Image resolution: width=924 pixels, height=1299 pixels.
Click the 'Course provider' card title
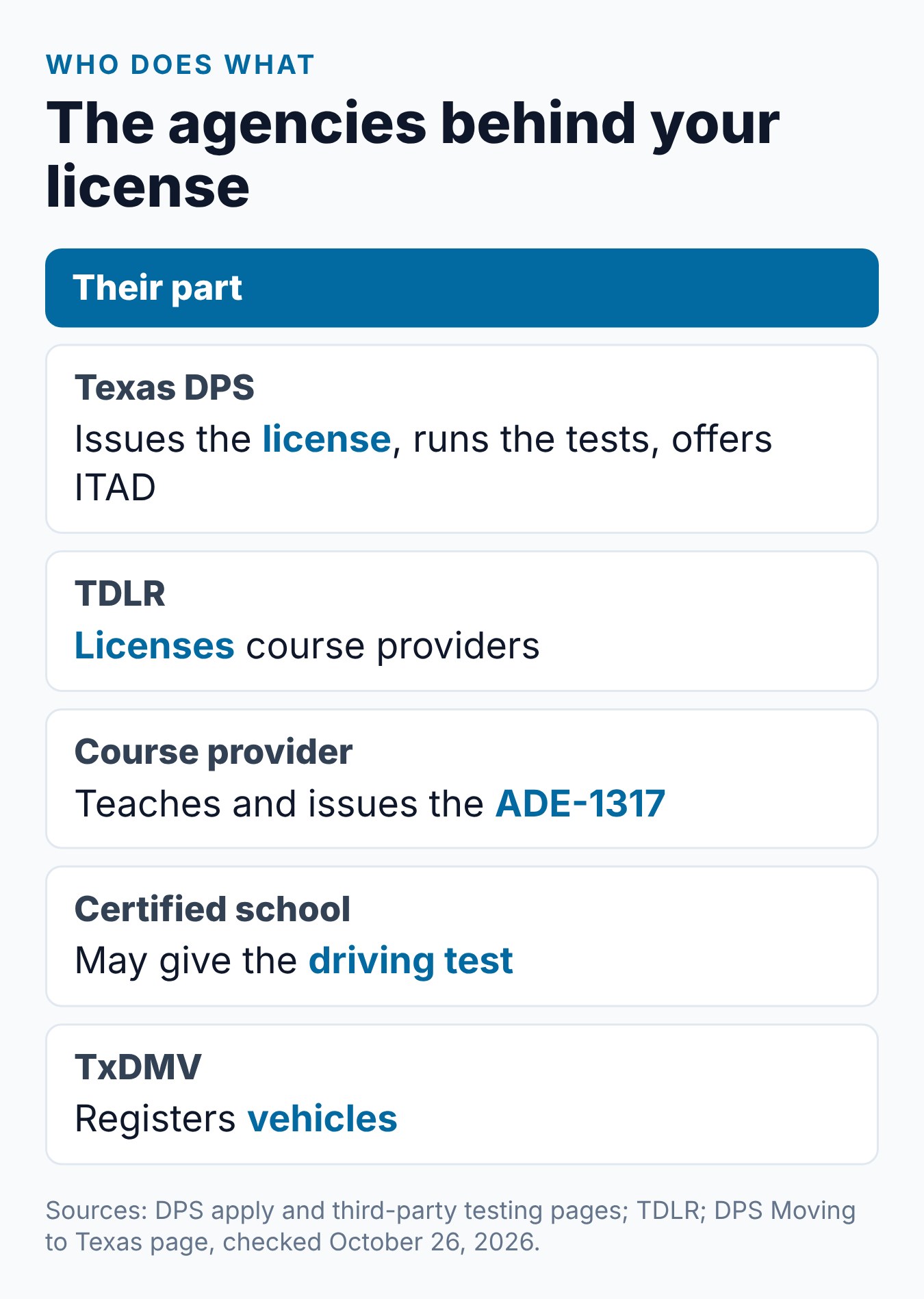(214, 751)
